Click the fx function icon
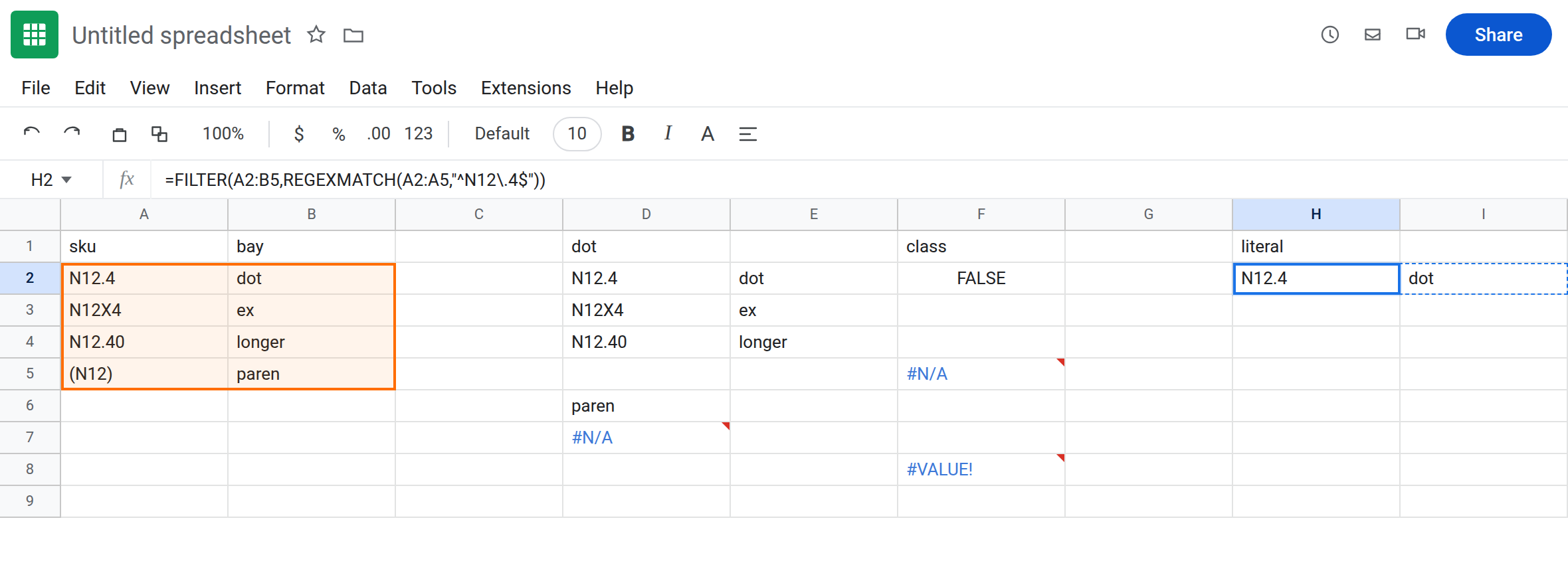This screenshot has width=1568, height=571. 126,179
